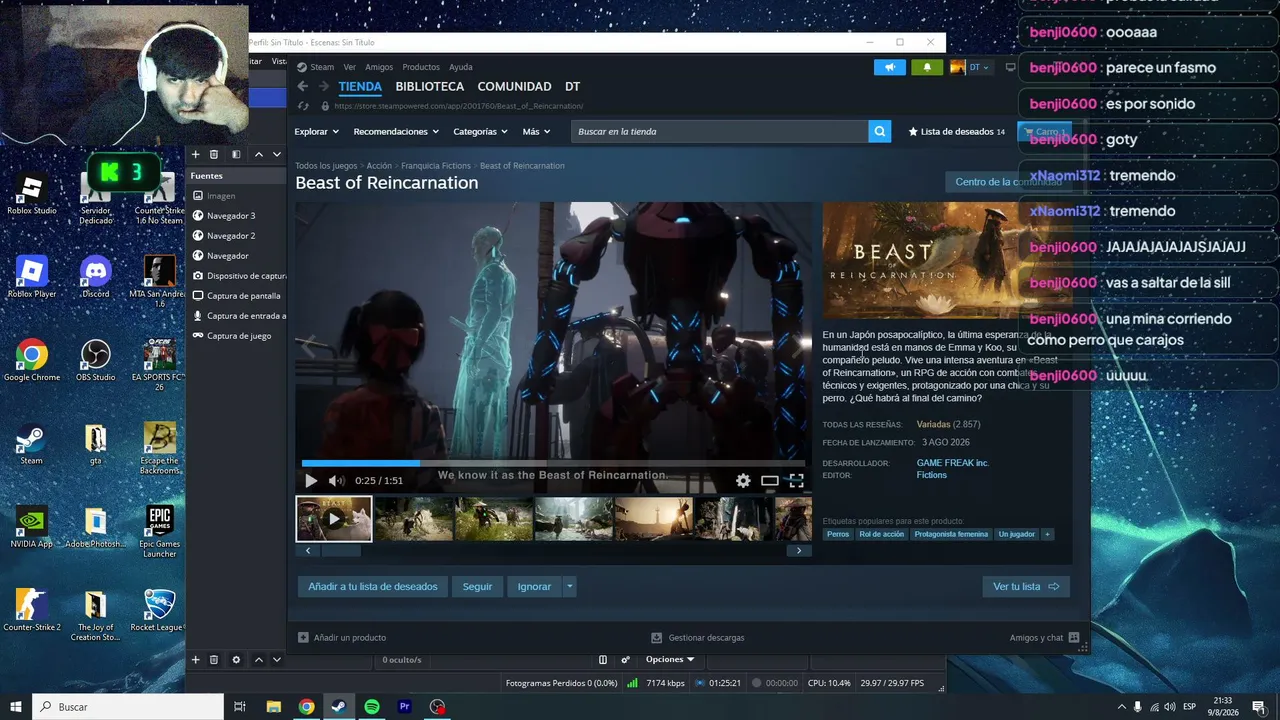Image resolution: width=1280 pixels, height=720 pixels.
Task: Open Premiere Pro from the taskbar
Action: coord(405,707)
